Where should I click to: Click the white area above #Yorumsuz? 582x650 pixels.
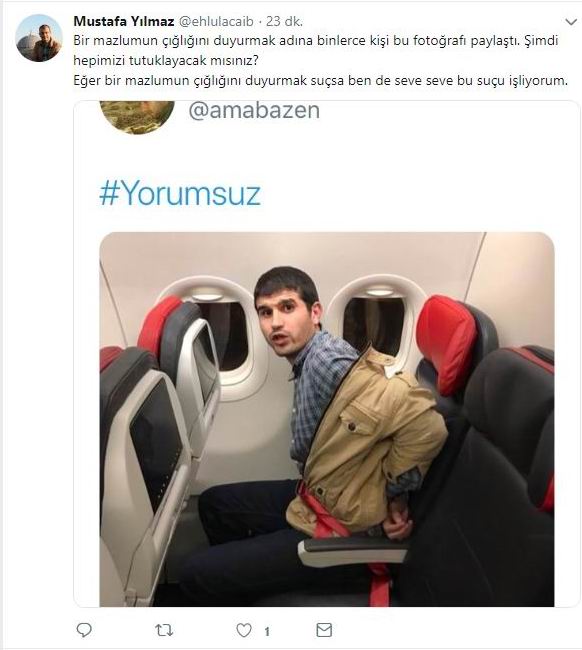tap(327, 155)
